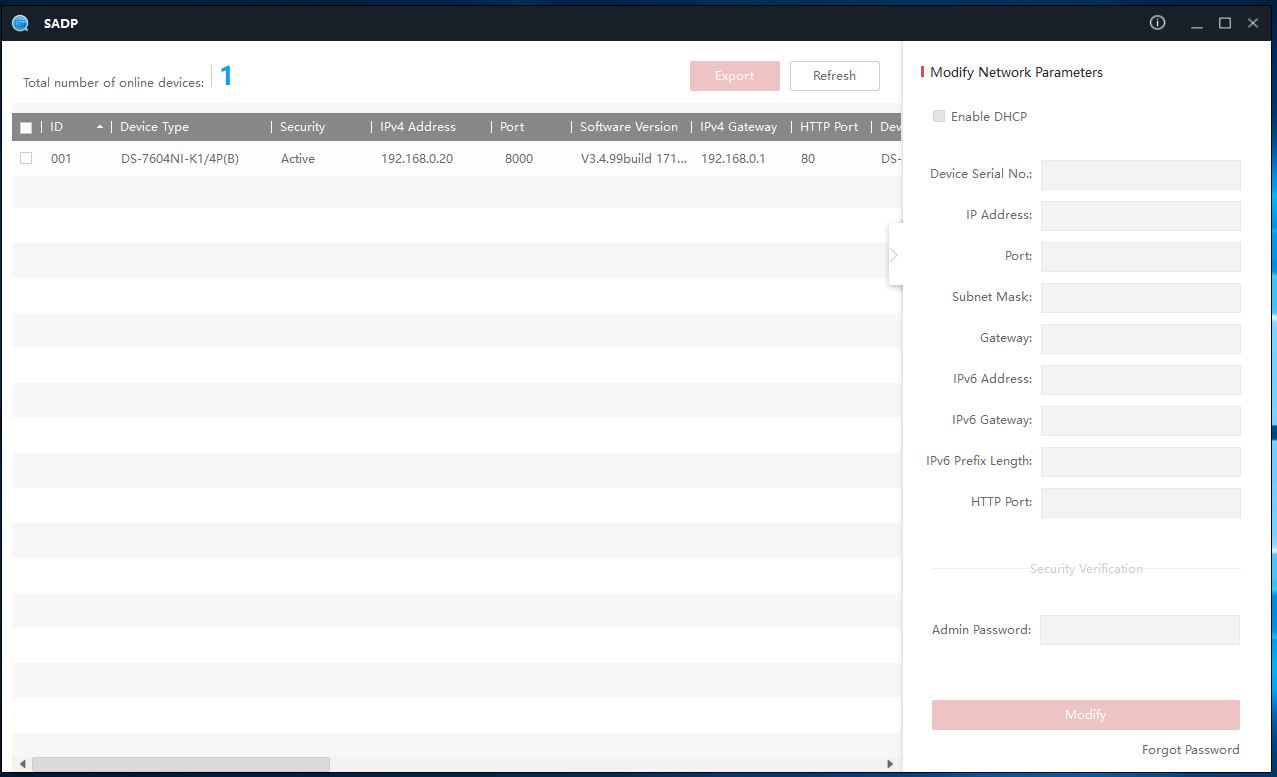Enable the DHCP checkbox
The height and width of the screenshot is (777, 1277).
pos(938,116)
